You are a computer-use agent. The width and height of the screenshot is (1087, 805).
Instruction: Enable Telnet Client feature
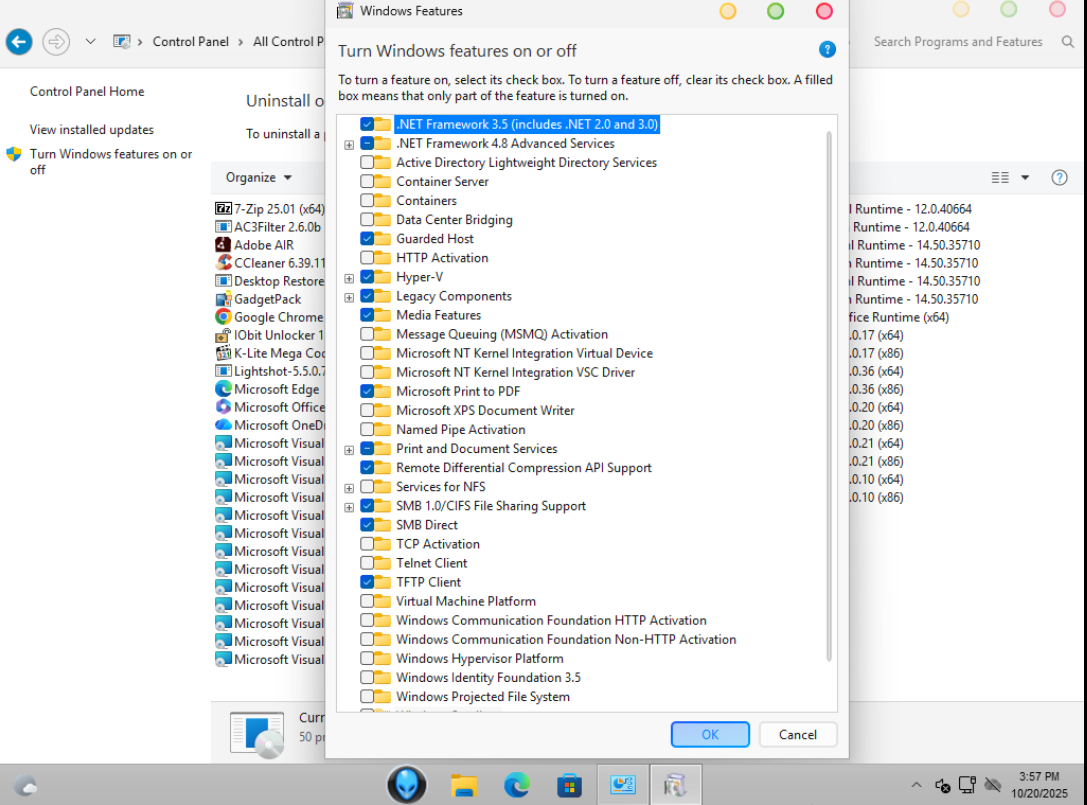367,563
